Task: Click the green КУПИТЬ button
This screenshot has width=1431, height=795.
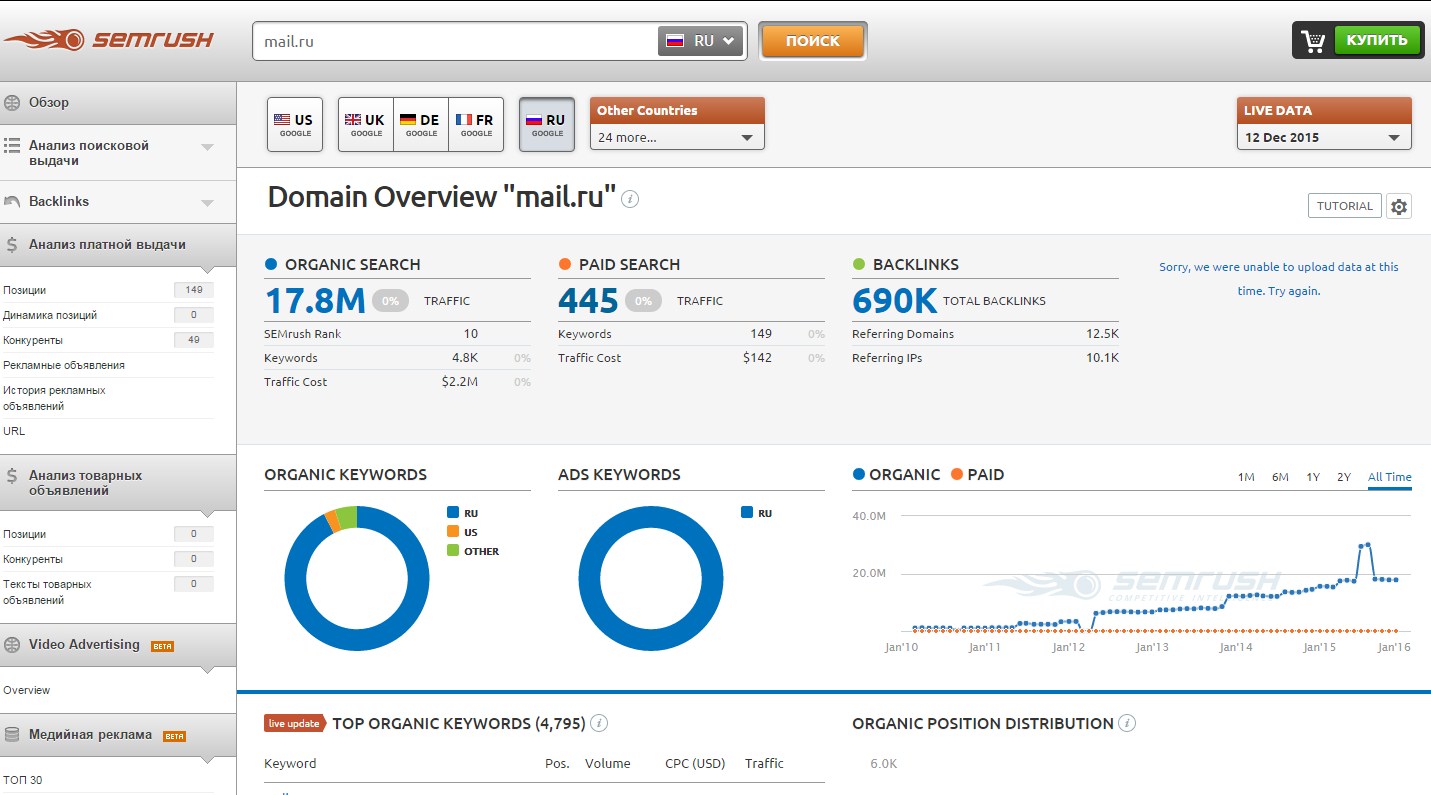Action: click(1376, 40)
